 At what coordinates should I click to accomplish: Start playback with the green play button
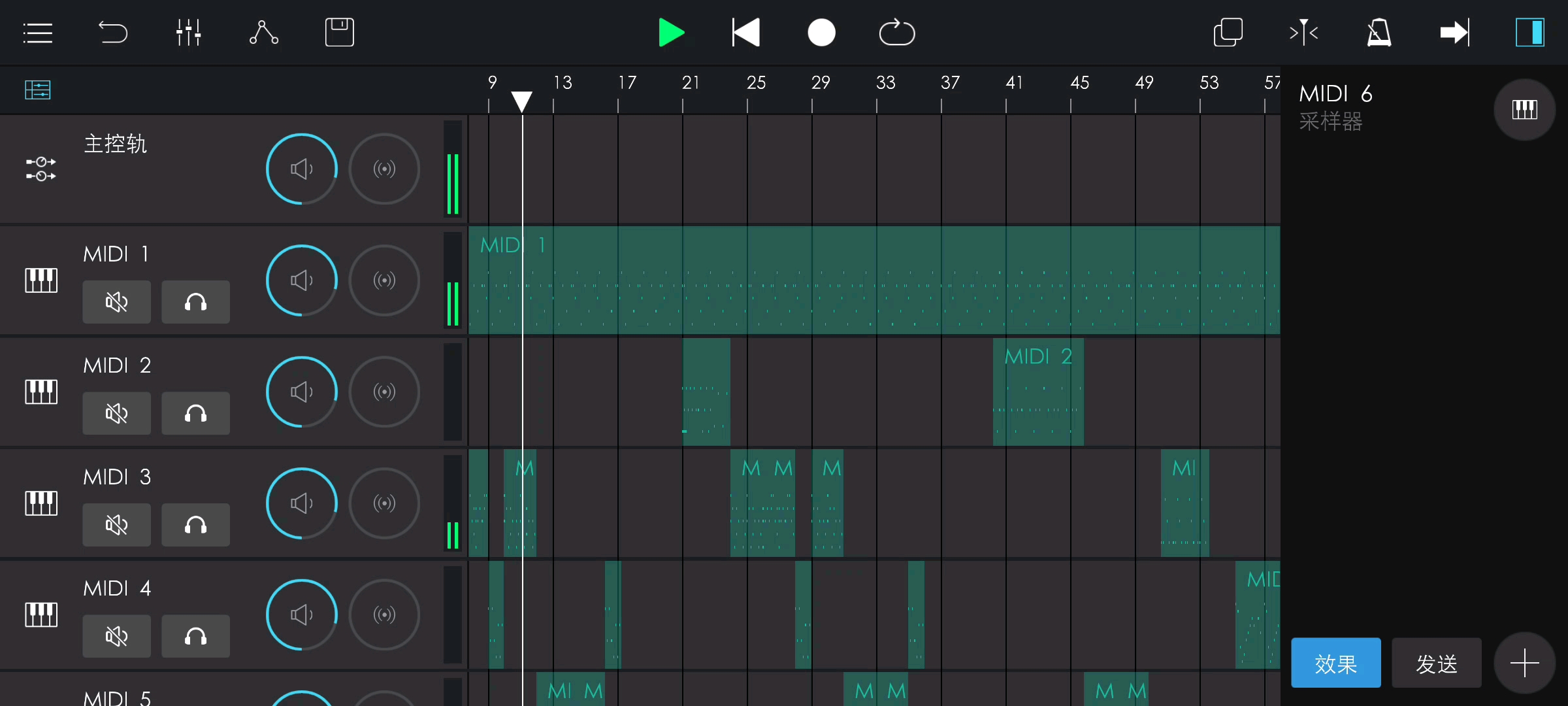671,33
